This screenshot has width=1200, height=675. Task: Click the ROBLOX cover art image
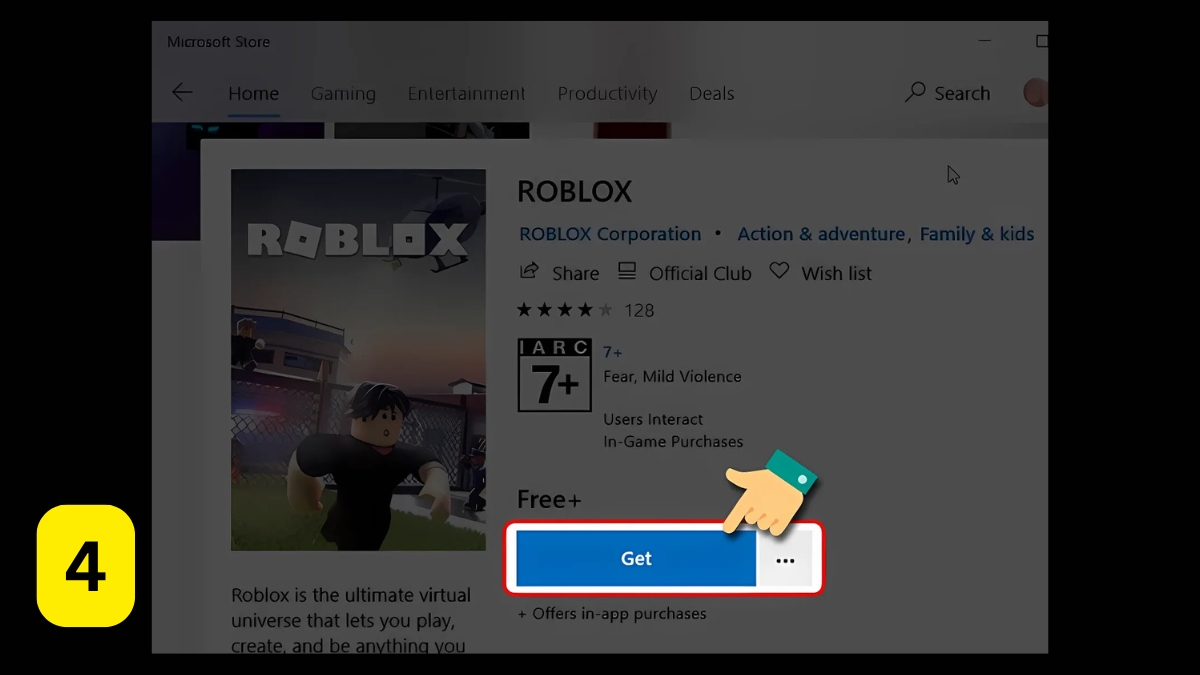[358, 360]
